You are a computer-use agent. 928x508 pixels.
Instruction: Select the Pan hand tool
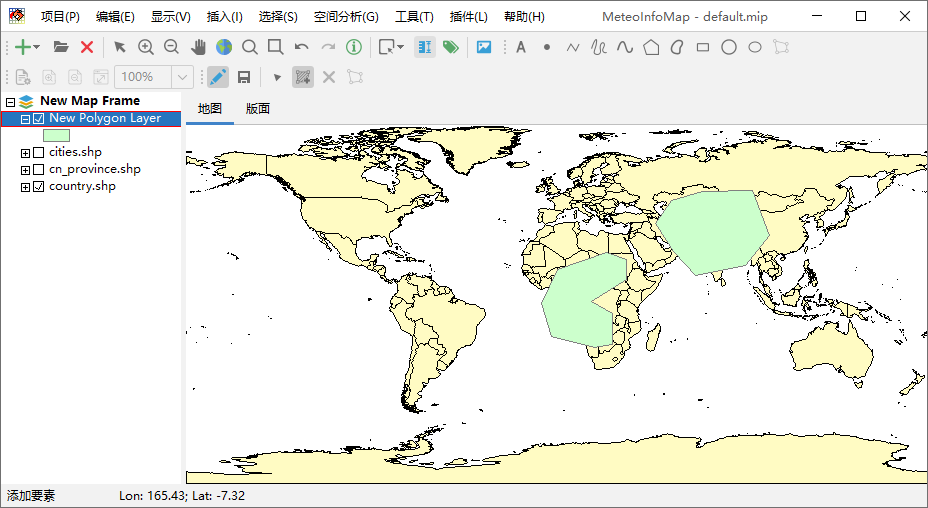[x=198, y=47]
